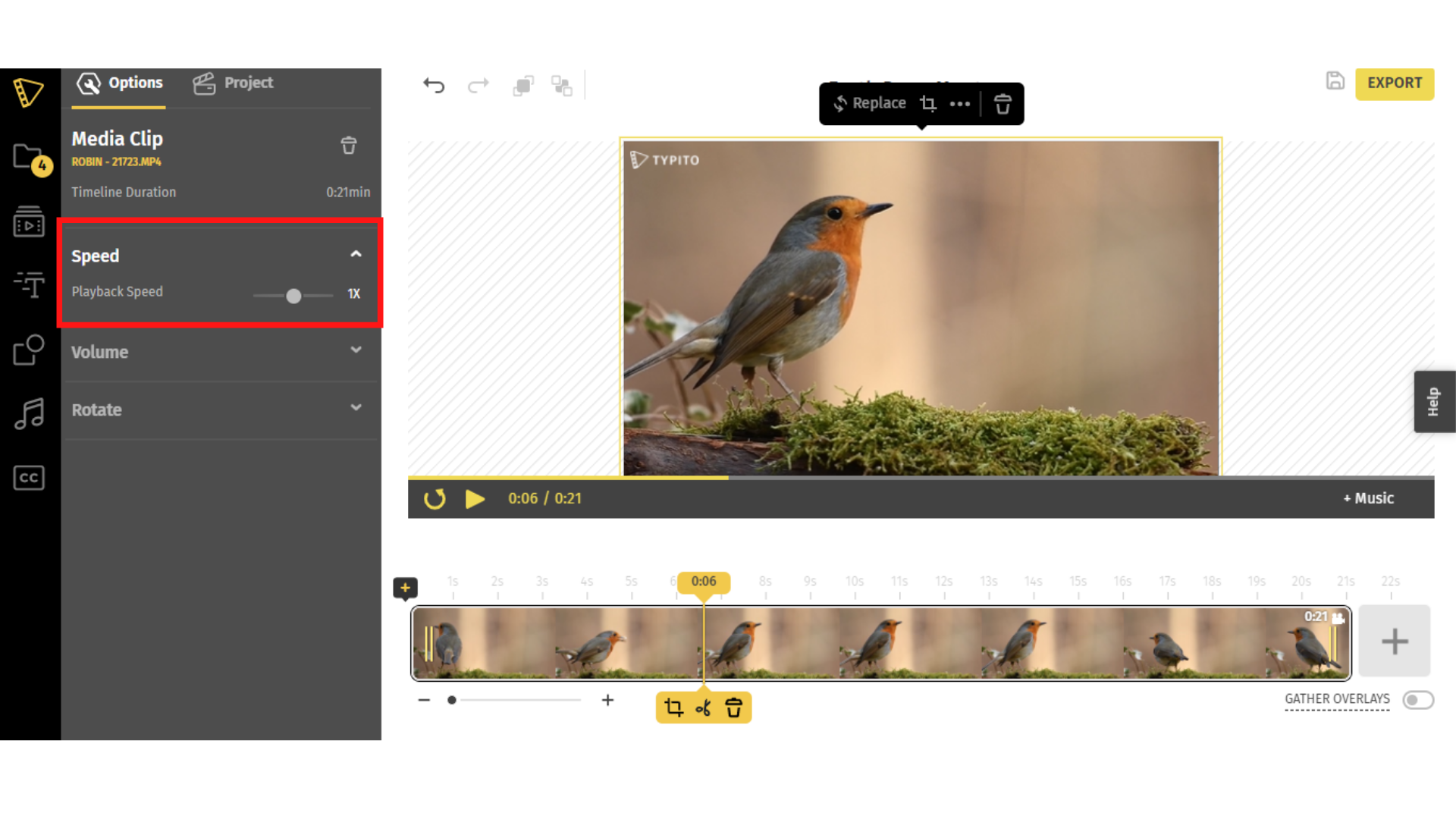This screenshot has height=819, width=1456.
Task: Play the video preview
Action: [x=475, y=499]
